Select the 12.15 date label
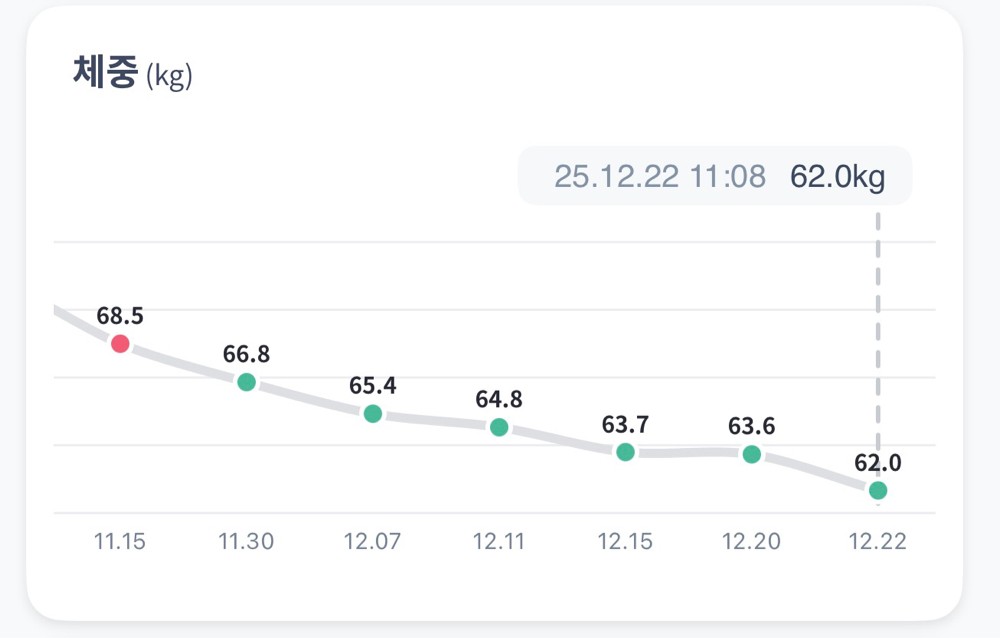 point(625,542)
